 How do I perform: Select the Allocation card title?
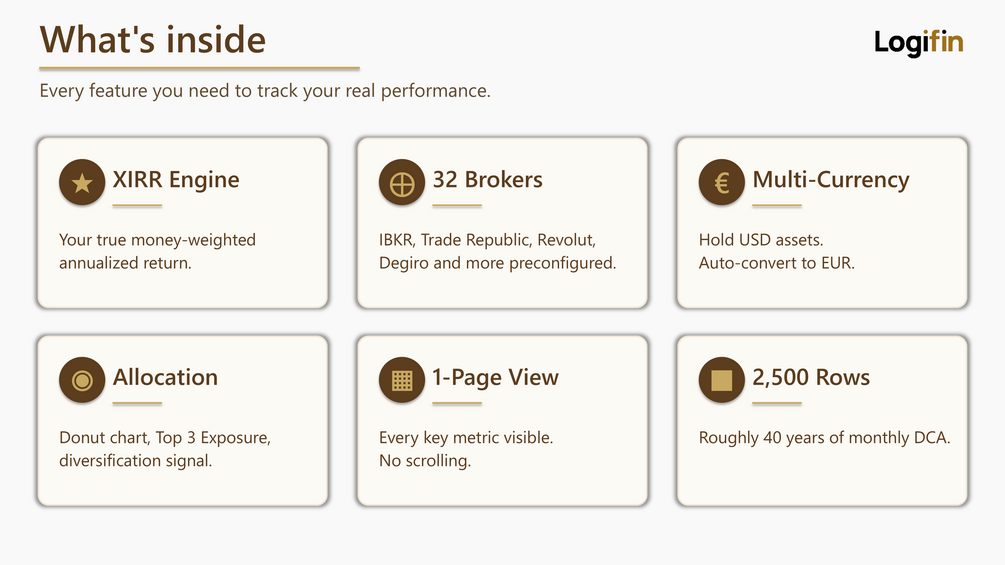click(165, 377)
